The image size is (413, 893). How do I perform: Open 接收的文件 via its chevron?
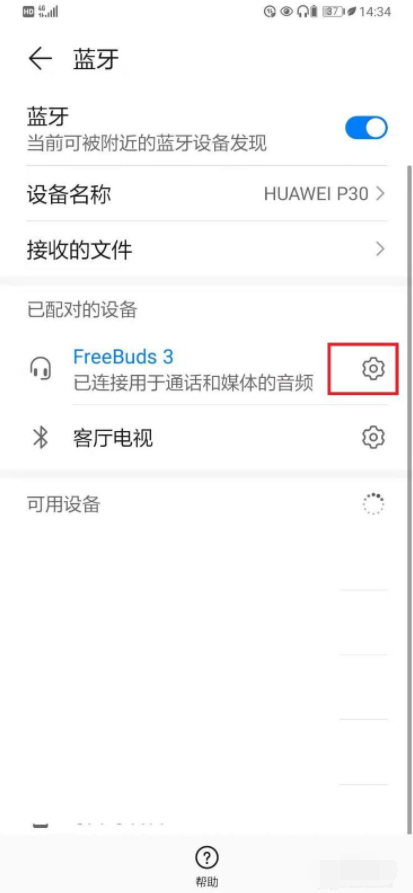tap(381, 249)
